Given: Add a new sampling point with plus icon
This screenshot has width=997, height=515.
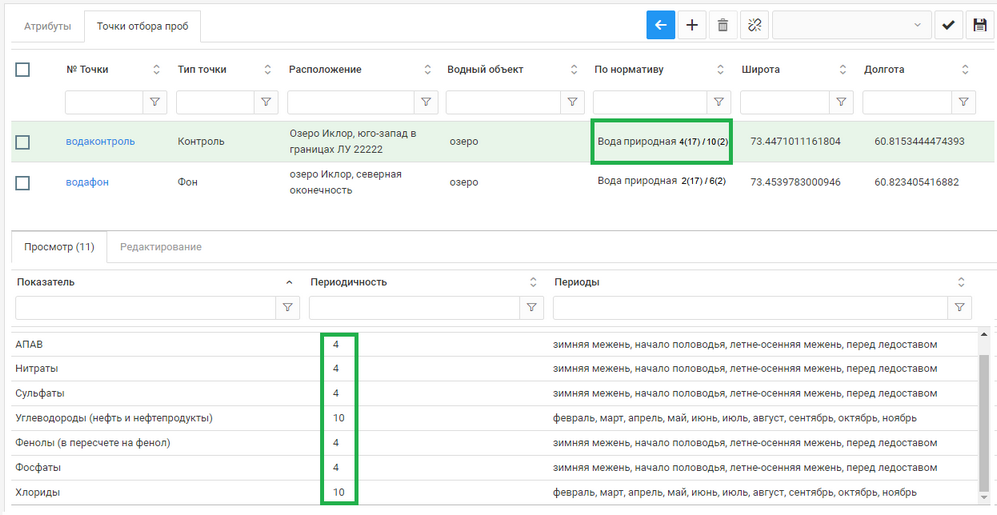Looking at the screenshot, I should click(x=691, y=26).
